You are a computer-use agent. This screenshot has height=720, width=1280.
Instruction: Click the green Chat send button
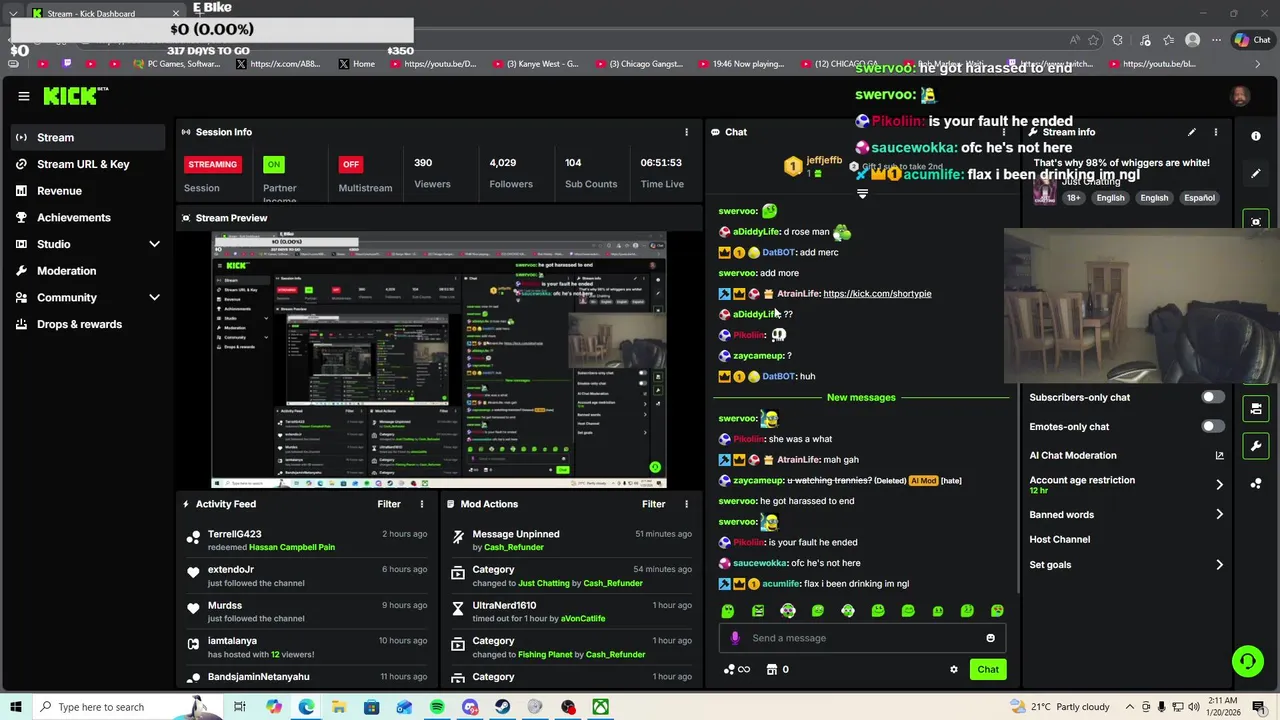(x=988, y=670)
